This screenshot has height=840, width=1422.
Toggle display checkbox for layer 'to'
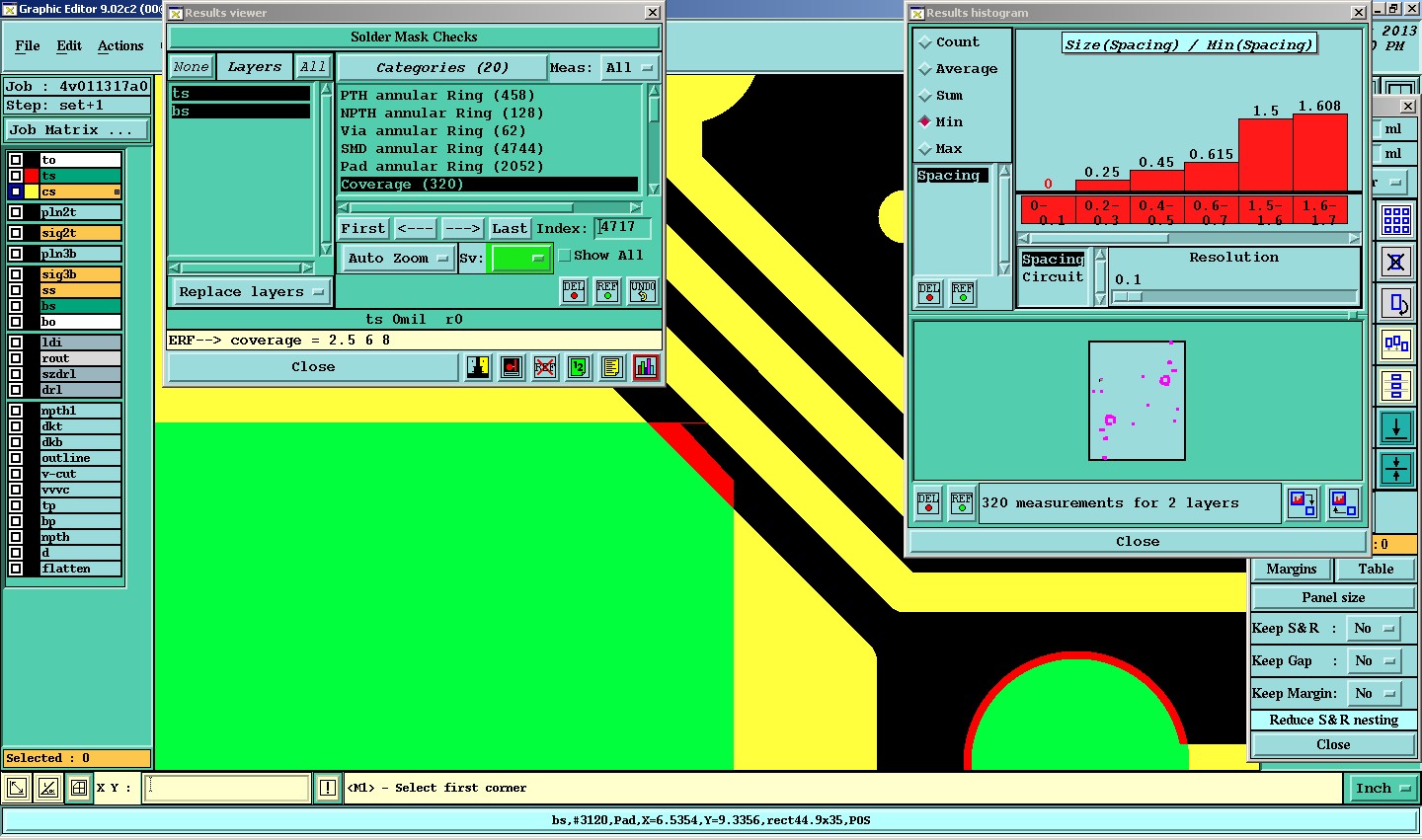point(16,160)
